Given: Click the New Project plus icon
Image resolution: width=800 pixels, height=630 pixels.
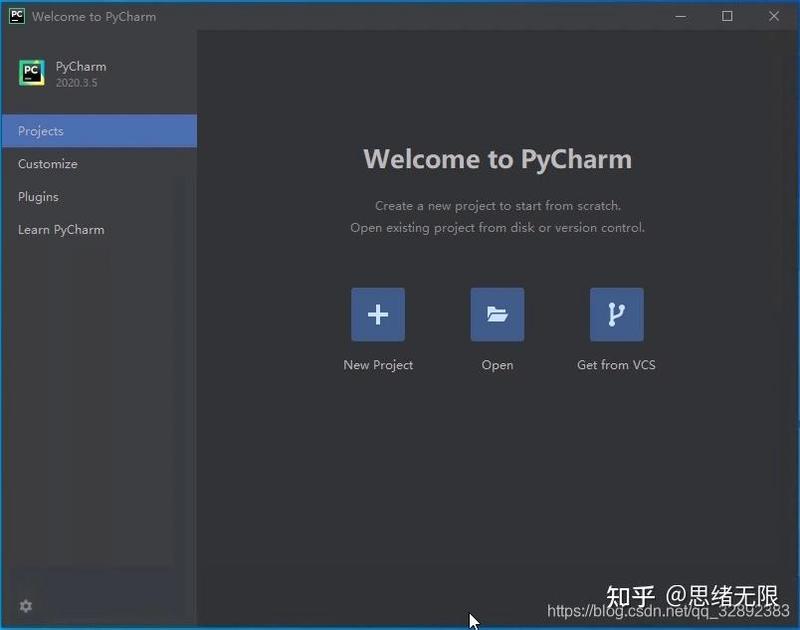Looking at the screenshot, I should pos(378,314).
